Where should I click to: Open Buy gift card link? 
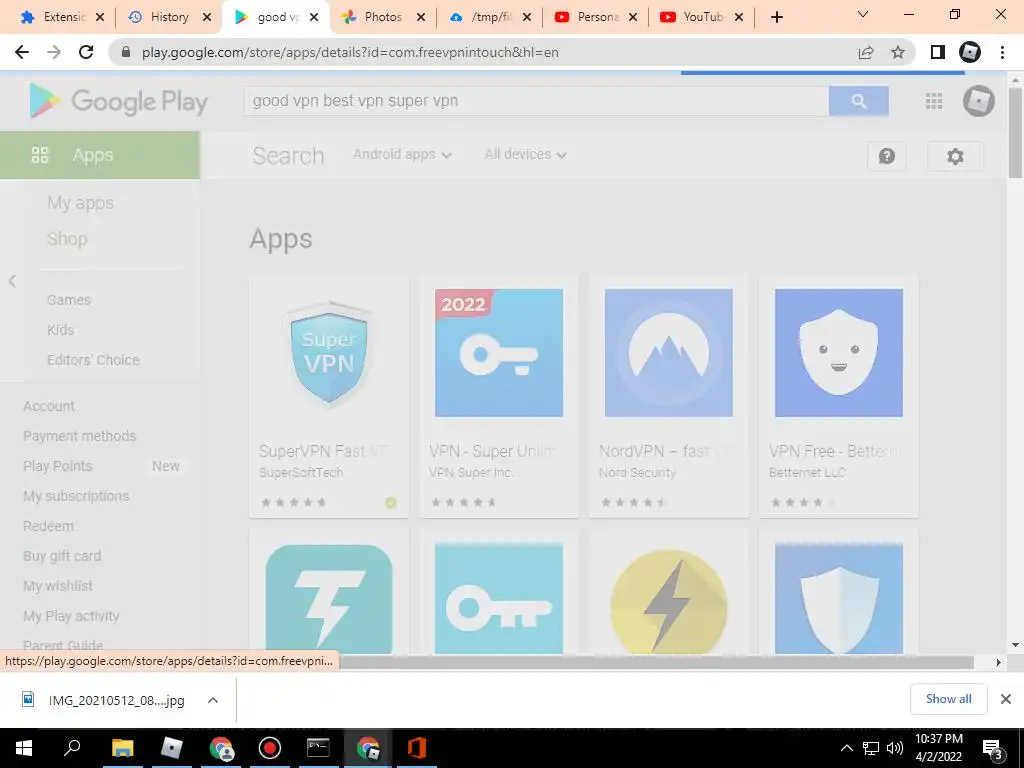62,556
